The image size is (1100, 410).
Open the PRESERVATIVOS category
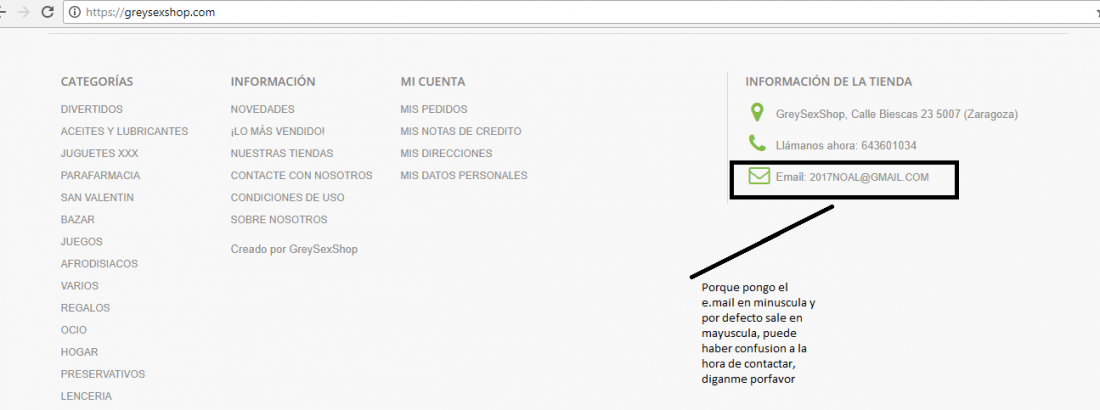(x=103, y=374)
